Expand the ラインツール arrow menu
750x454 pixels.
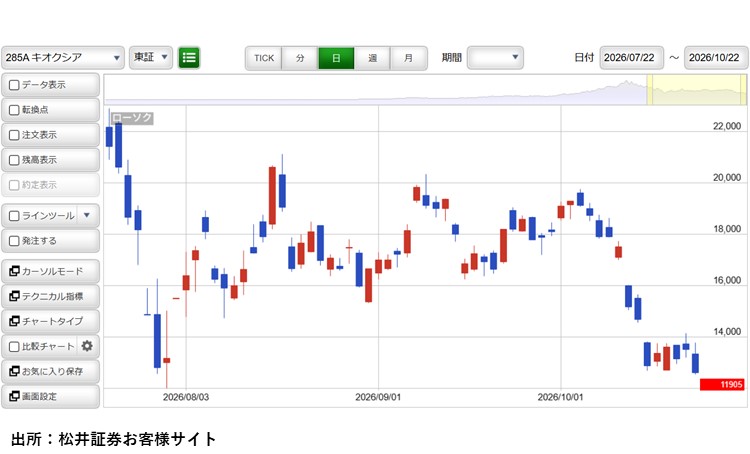tap(87, 215)
